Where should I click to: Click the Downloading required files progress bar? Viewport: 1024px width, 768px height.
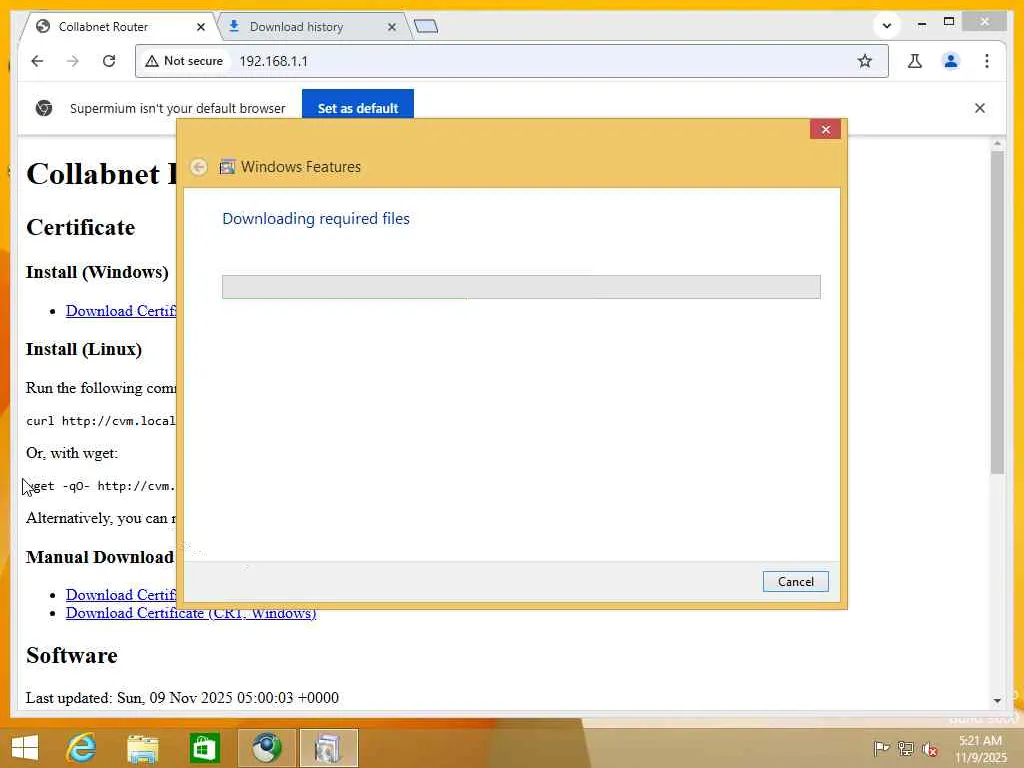tap(521, 287)
